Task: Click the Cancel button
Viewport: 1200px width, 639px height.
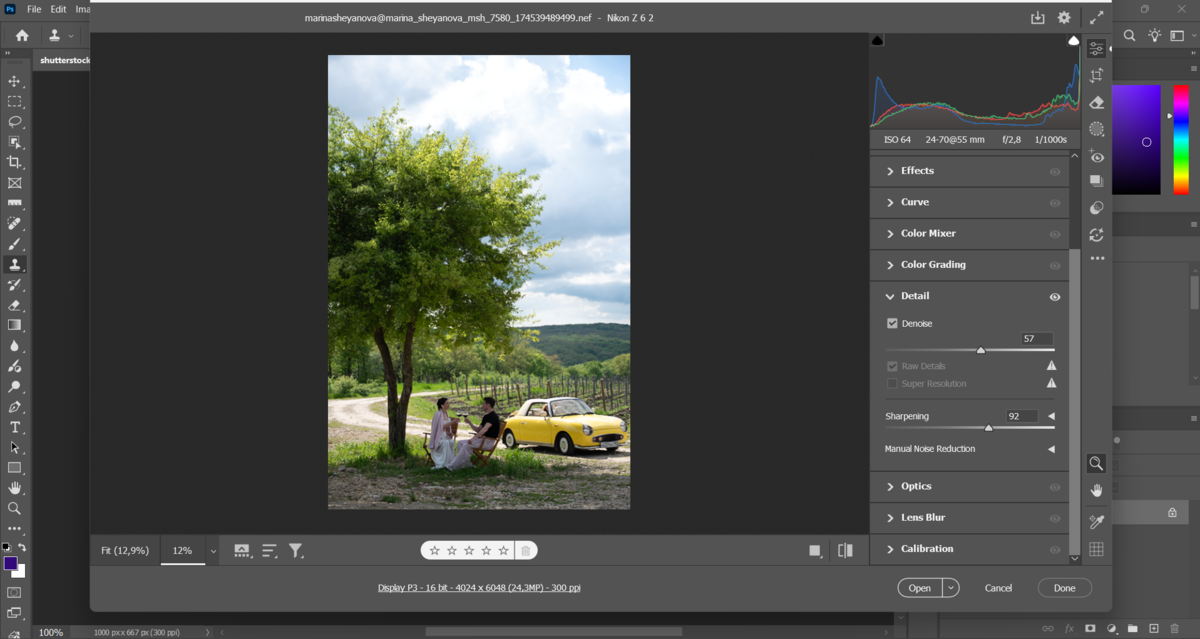Action: coord(998,588)
